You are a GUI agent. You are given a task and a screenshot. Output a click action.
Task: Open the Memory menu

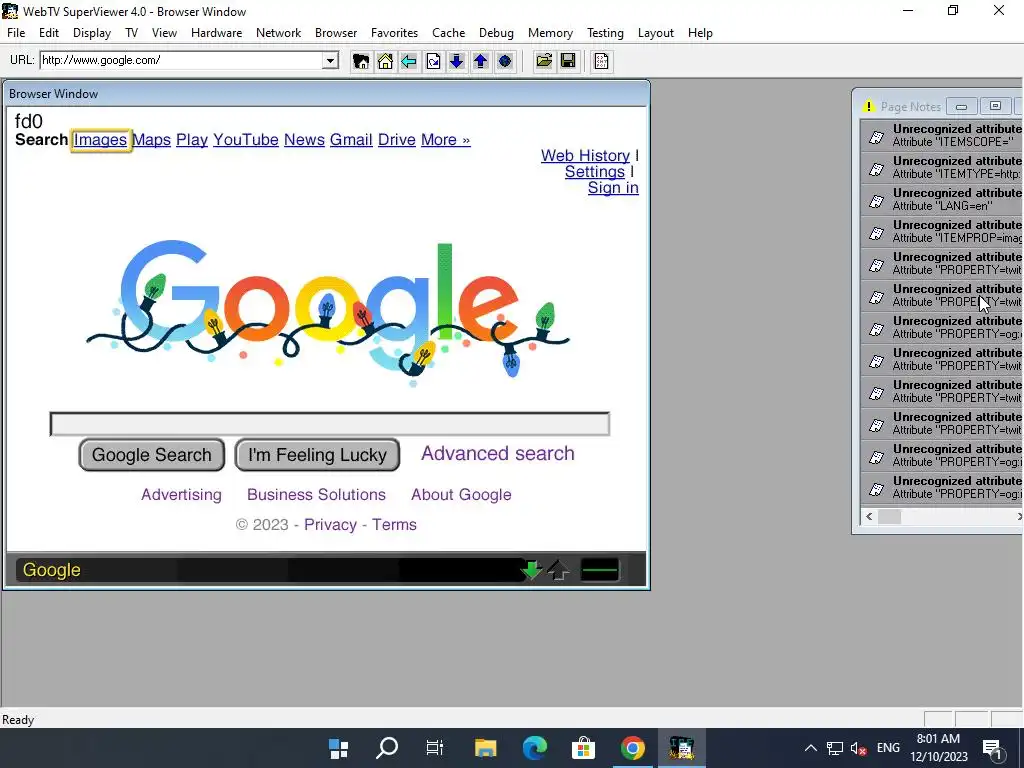[x=550, y=33]
